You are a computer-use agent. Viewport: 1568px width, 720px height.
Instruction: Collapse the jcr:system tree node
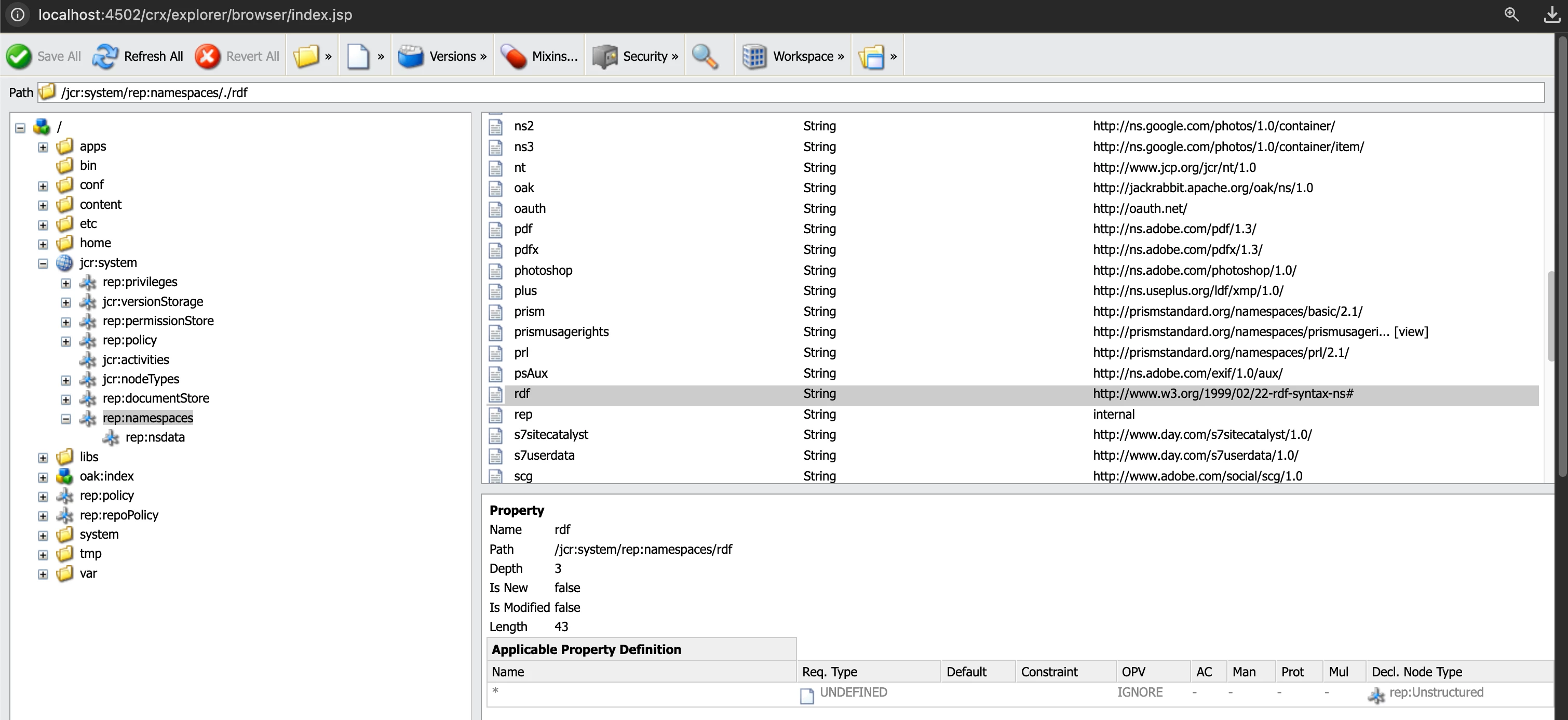(43, 263)
